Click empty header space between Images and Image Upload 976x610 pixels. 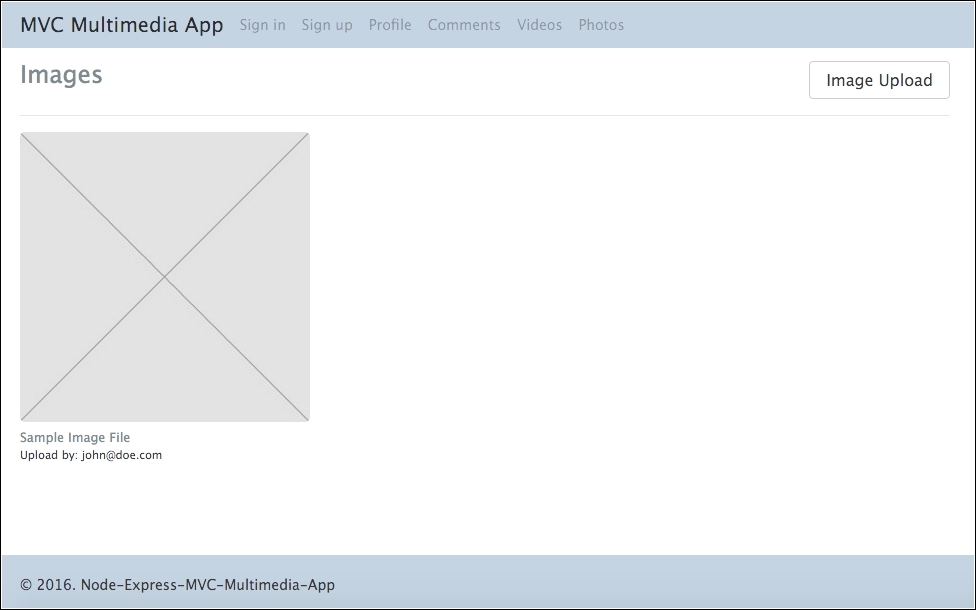450,78
